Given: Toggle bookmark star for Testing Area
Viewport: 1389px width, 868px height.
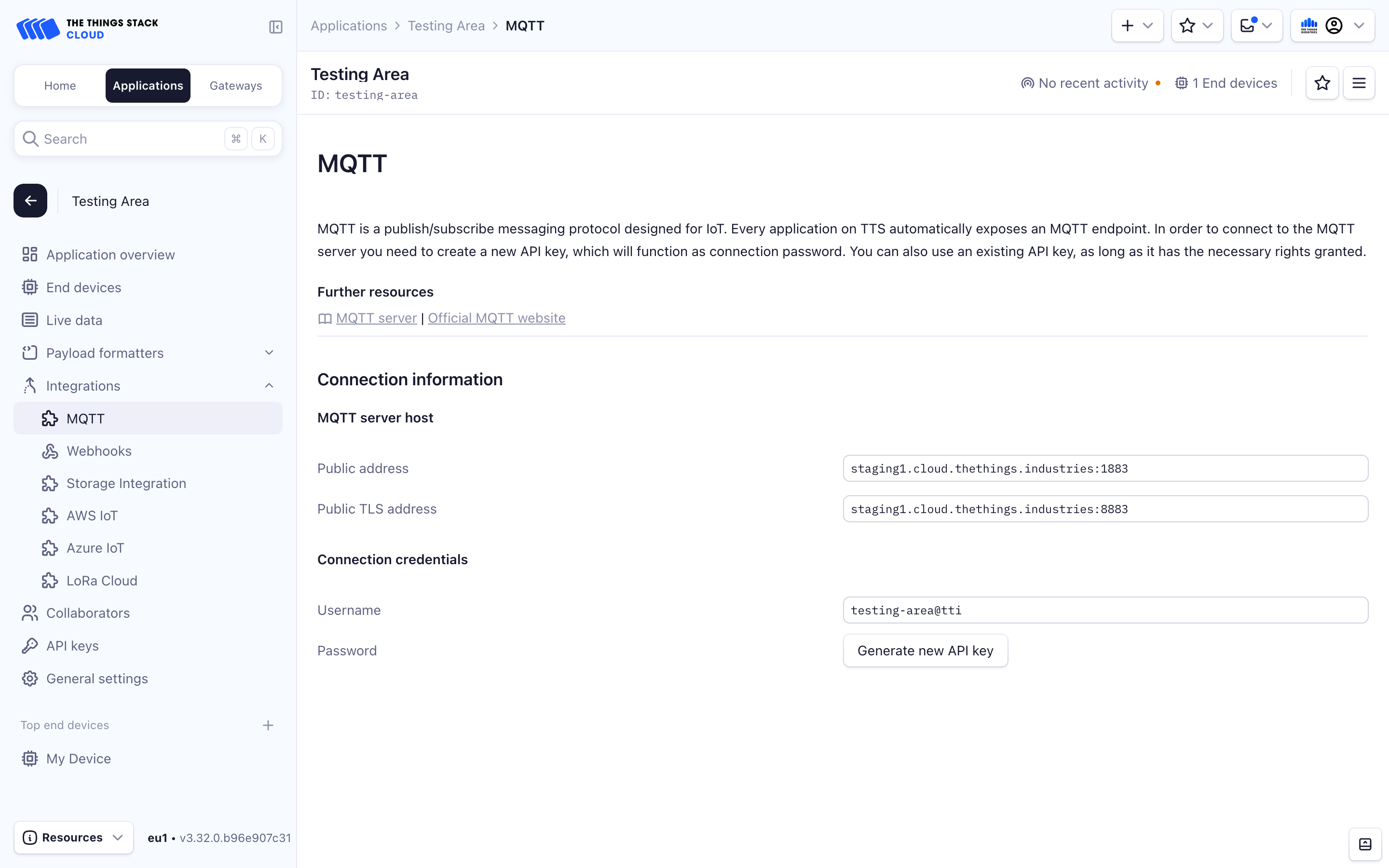Looking at the screenshot, I should pyautogui.click(x=1322, y=82).
